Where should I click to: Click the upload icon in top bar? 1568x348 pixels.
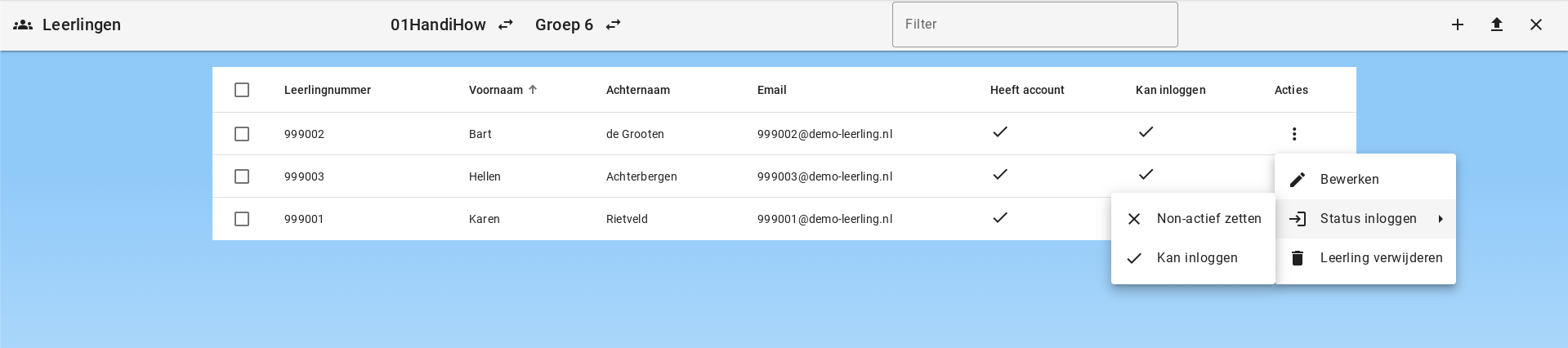(1496, 25)
